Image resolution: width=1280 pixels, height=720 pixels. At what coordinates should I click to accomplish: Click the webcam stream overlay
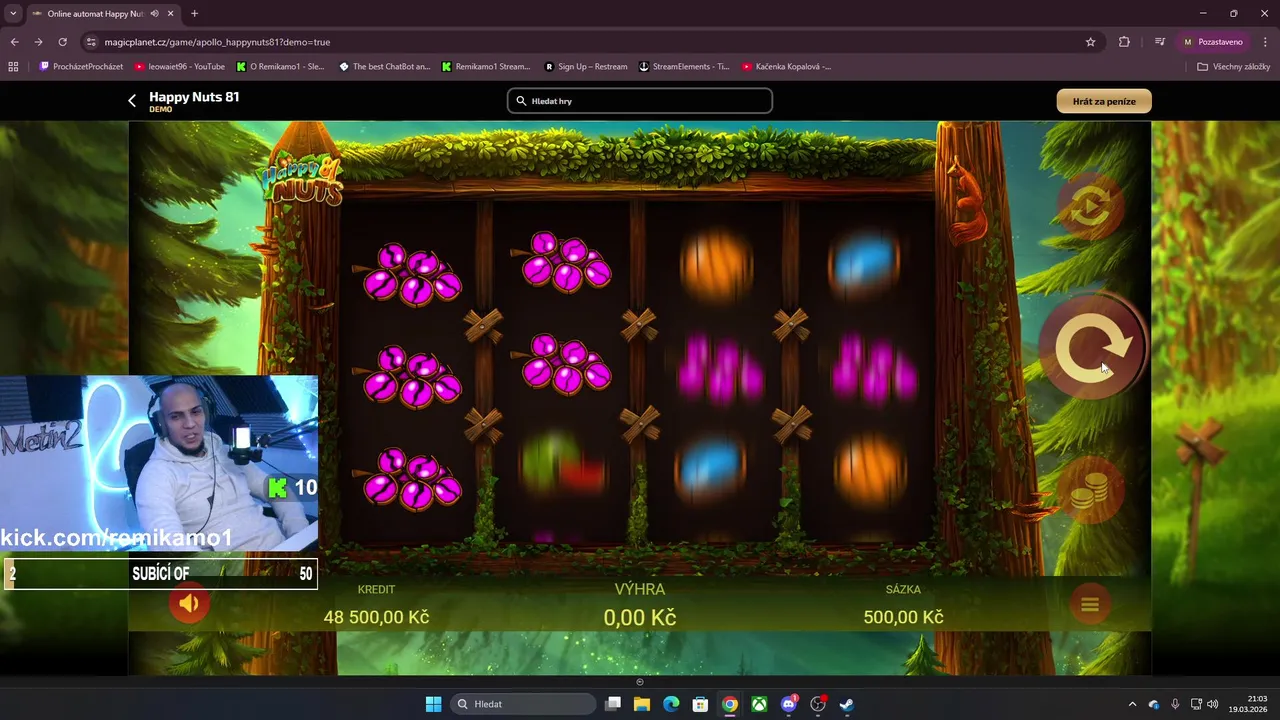click(x=159, y=463)
